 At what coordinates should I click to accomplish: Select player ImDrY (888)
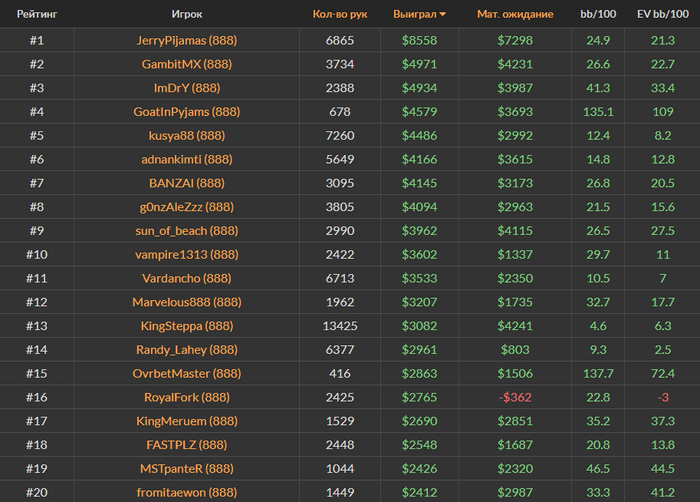tap(186, 88)
